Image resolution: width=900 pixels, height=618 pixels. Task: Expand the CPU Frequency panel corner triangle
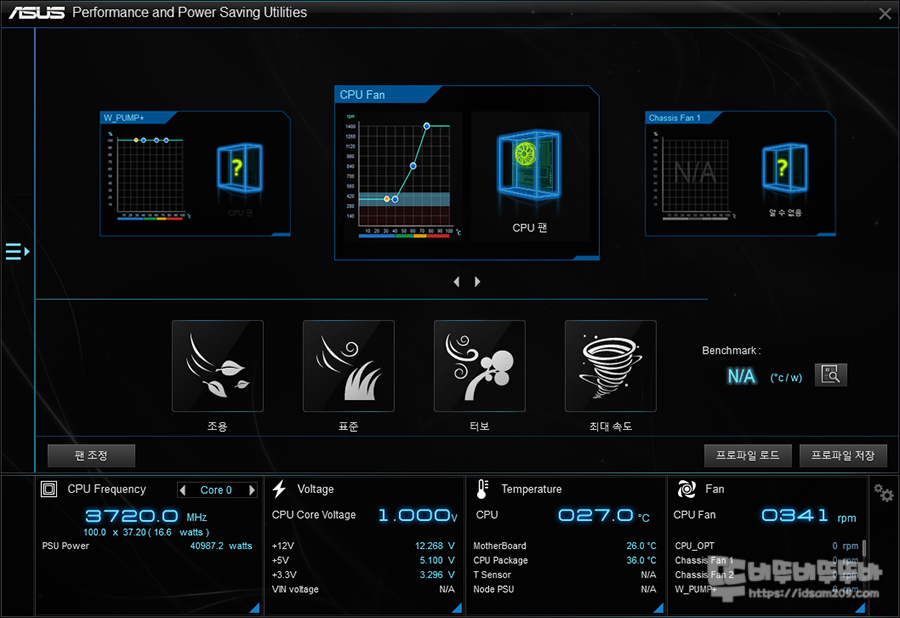254,608
